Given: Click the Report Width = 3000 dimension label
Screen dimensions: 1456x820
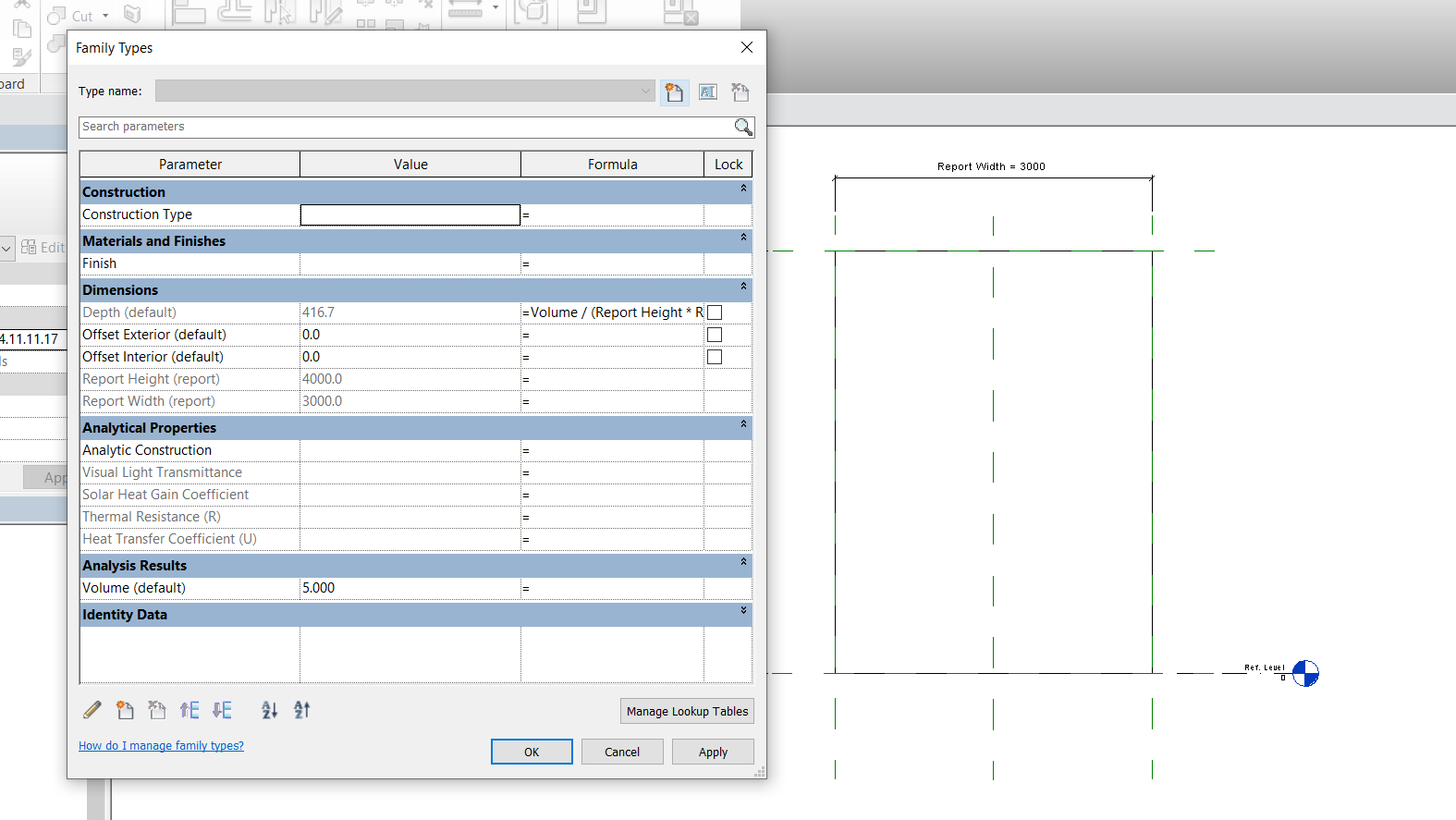Looking at the screenshot, I should [x=991, y=166].
